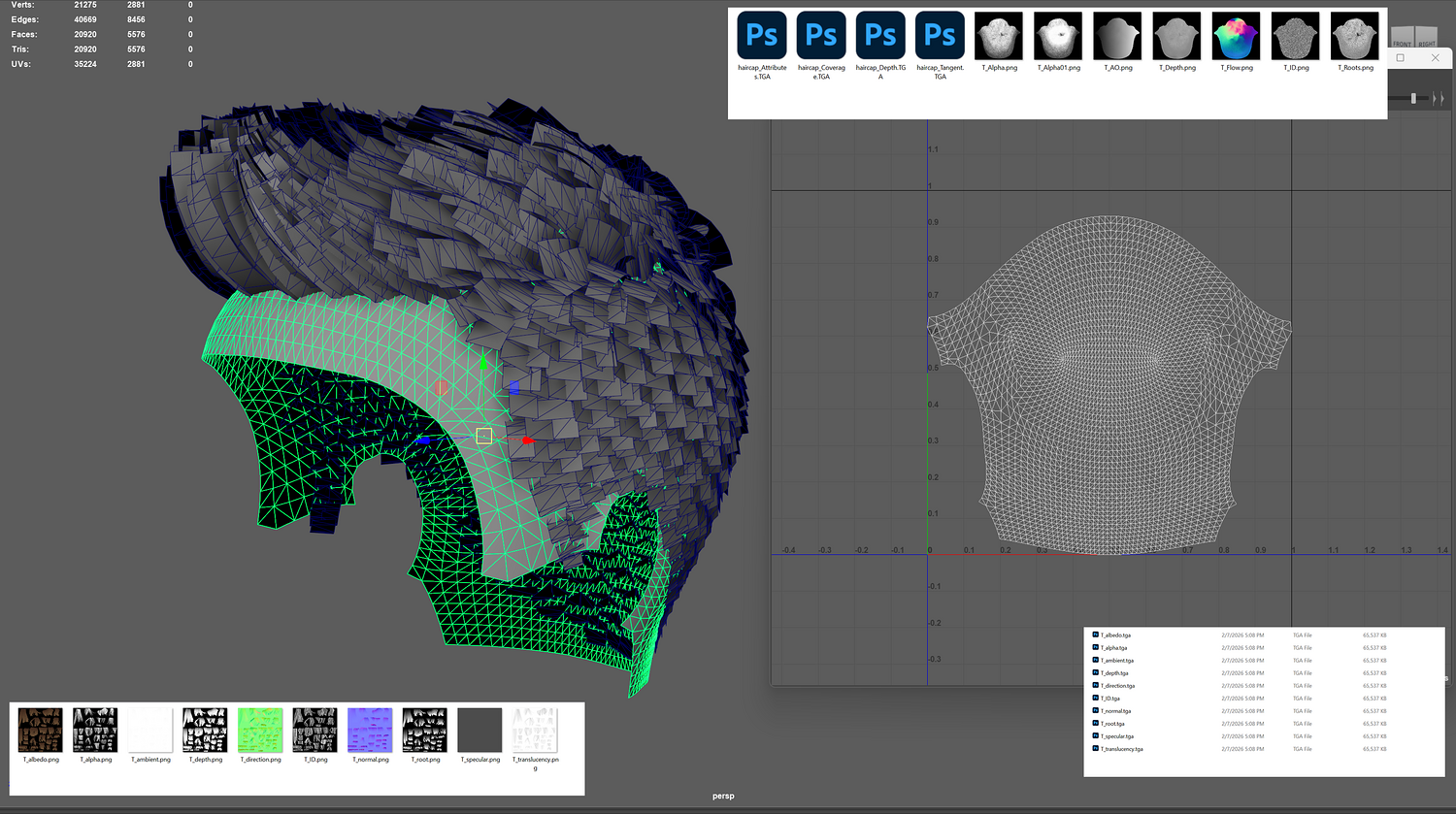This screenshot has height=814, width=1456.
Task: Select the T_albedo.png hair card thumbnail
Action: tap(41, 730)
